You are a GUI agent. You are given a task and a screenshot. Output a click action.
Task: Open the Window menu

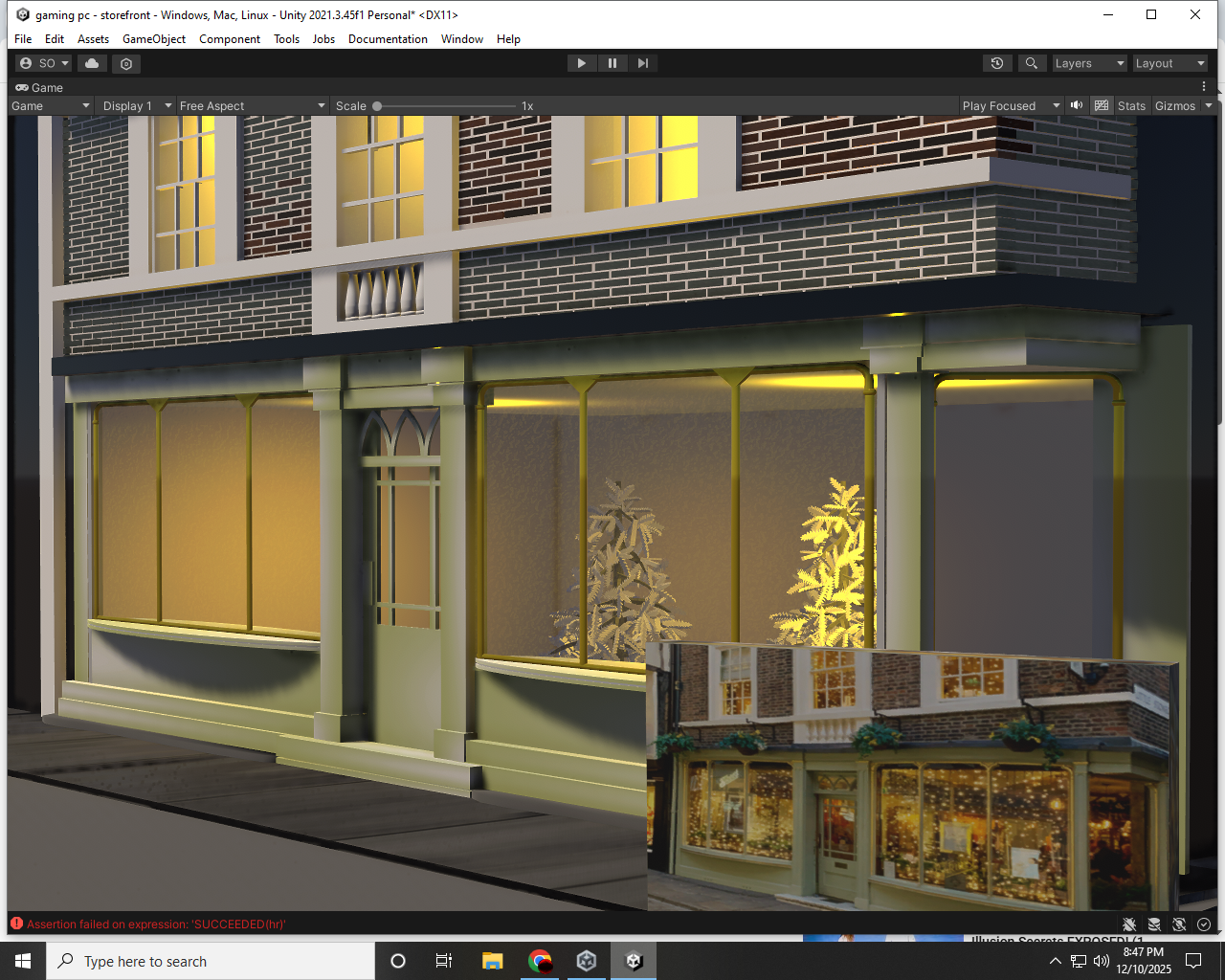click(x=462, y=39)
